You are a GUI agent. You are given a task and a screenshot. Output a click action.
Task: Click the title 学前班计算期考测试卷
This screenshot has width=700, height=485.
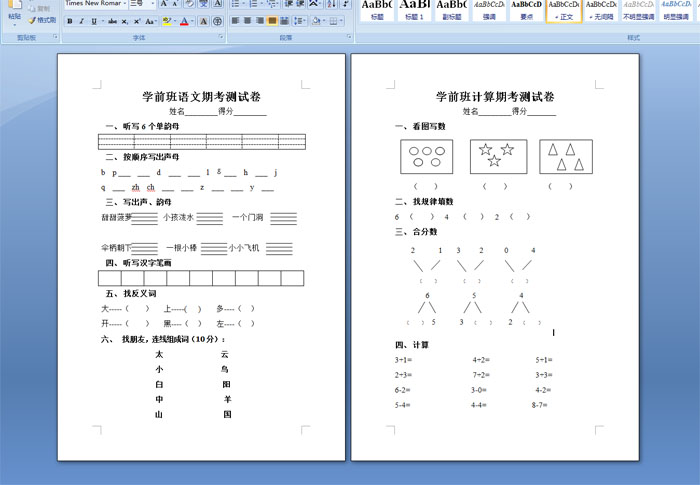[x=495, y=96]
